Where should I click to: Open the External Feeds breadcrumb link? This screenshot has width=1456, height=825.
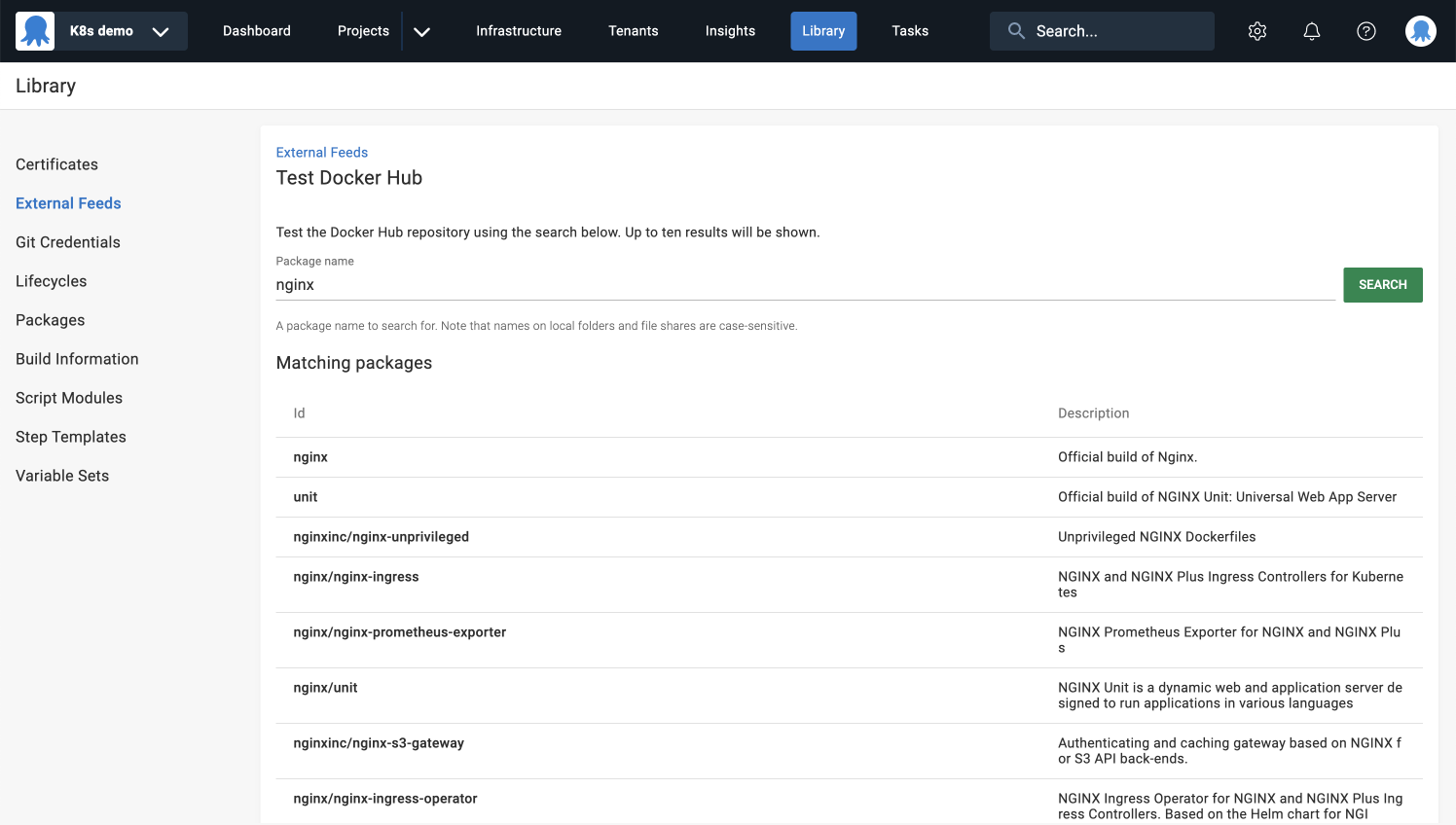click(x=321, y=152)
